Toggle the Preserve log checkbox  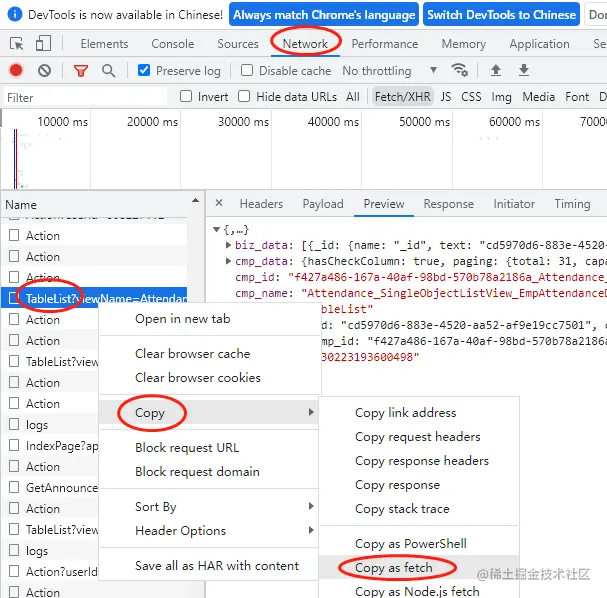click(144, 70)
